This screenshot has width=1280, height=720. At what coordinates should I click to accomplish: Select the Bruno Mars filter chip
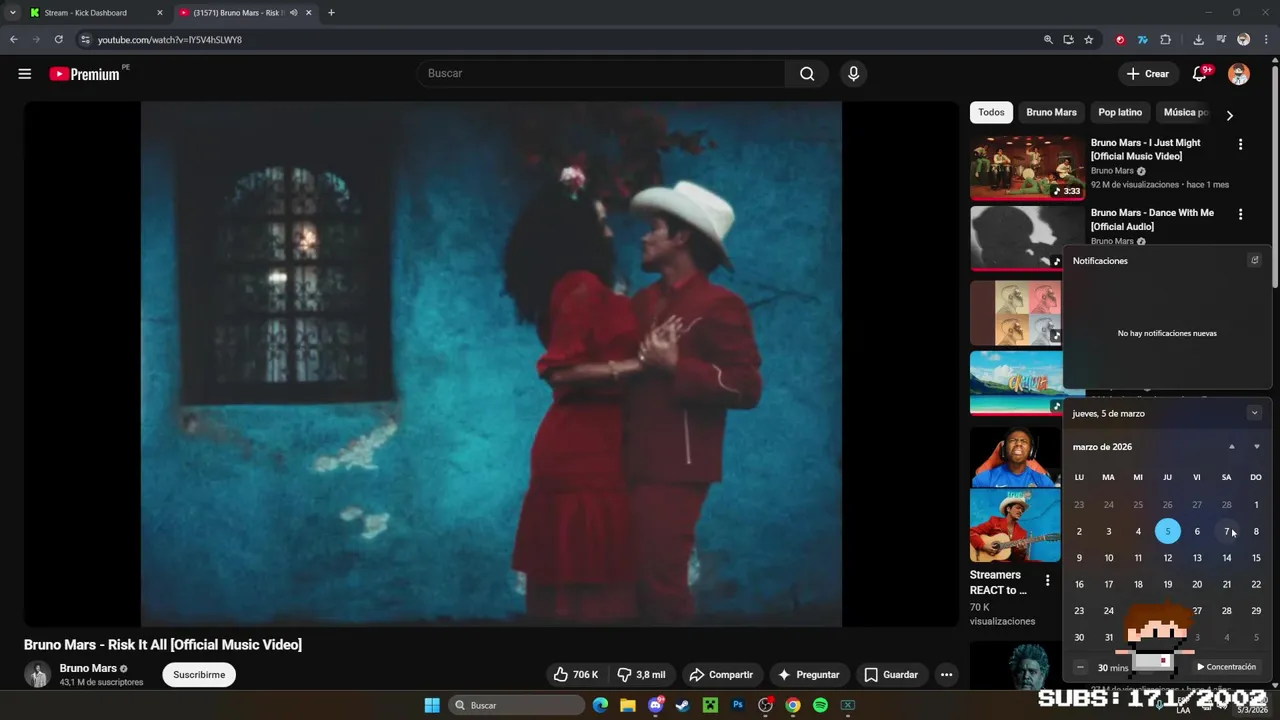[x=1051, y=113]
